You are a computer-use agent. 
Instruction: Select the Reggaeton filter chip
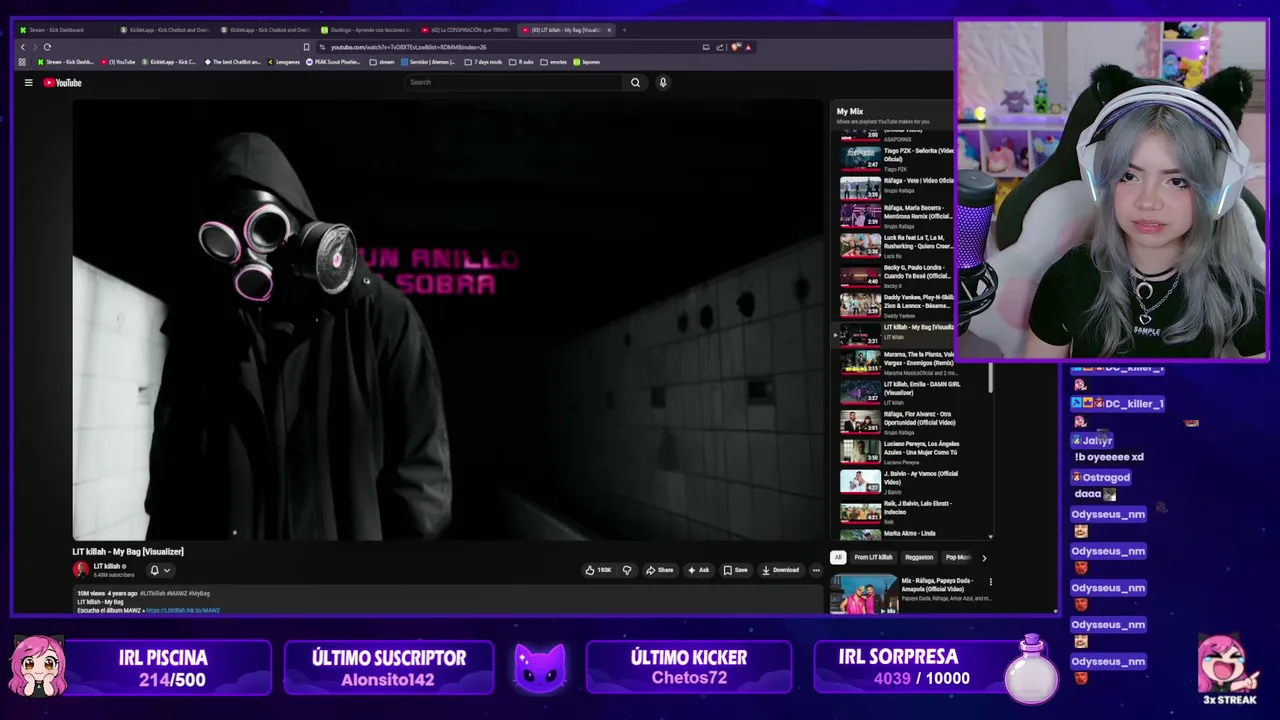919,557
